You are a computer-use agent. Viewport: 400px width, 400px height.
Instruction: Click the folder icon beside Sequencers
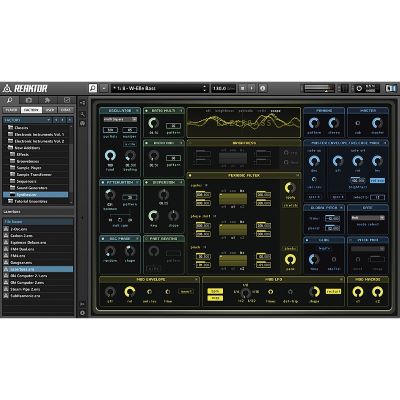(x=13, y=181)
